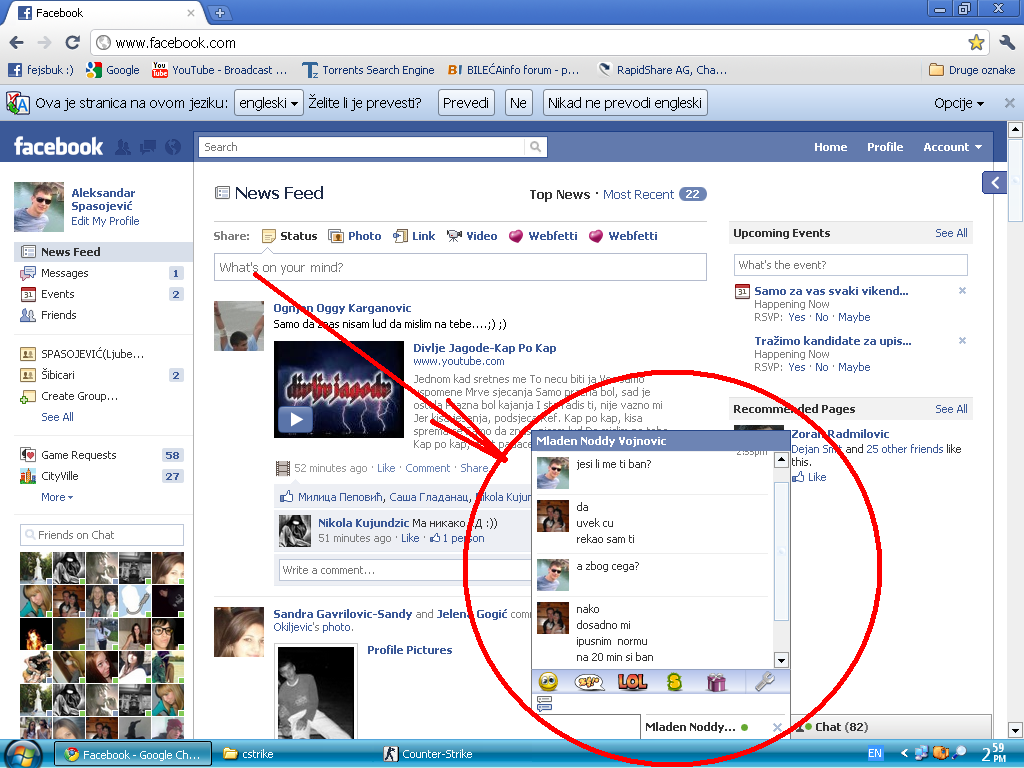Screen dimensions: 1024x768
Task: Click the browser Forward arrow
Action: pyautogui.click(x=44, y=43)
